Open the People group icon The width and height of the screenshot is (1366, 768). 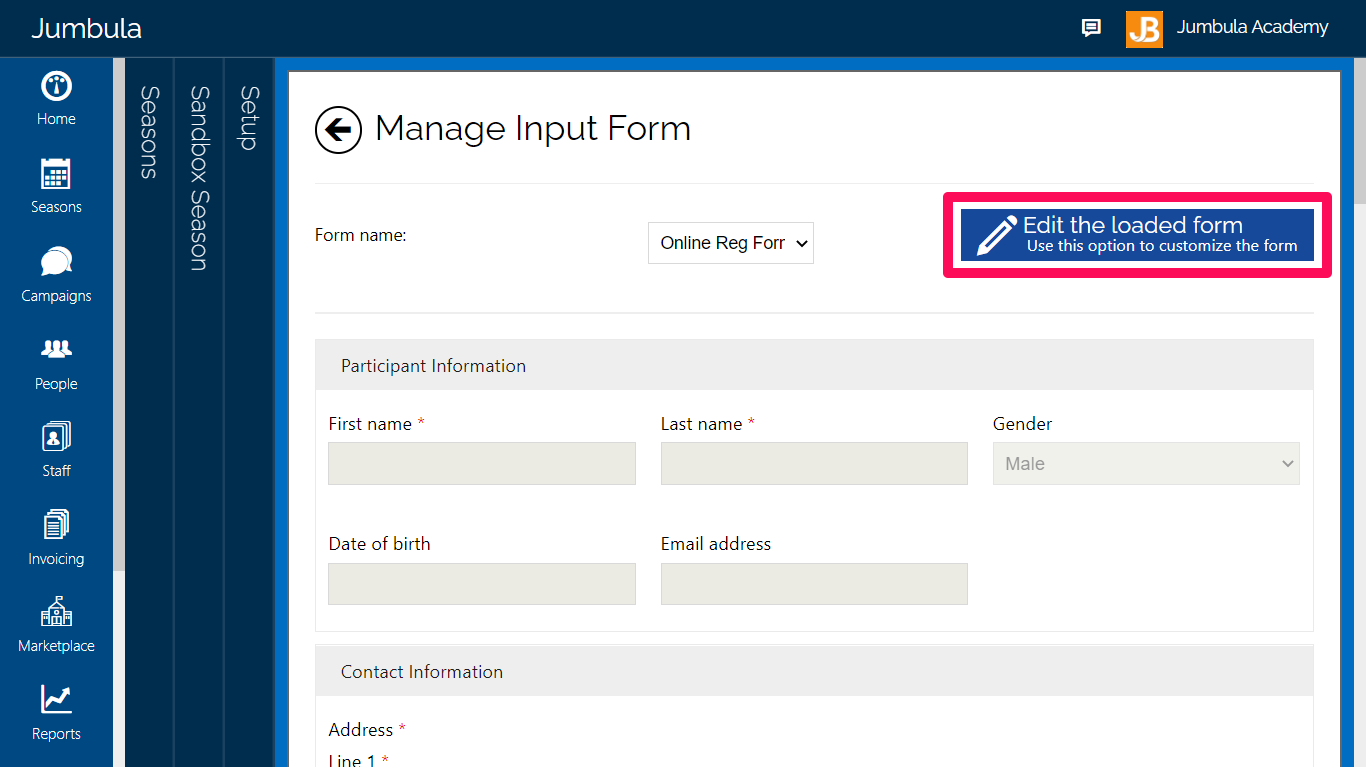(x=56, y=350)
